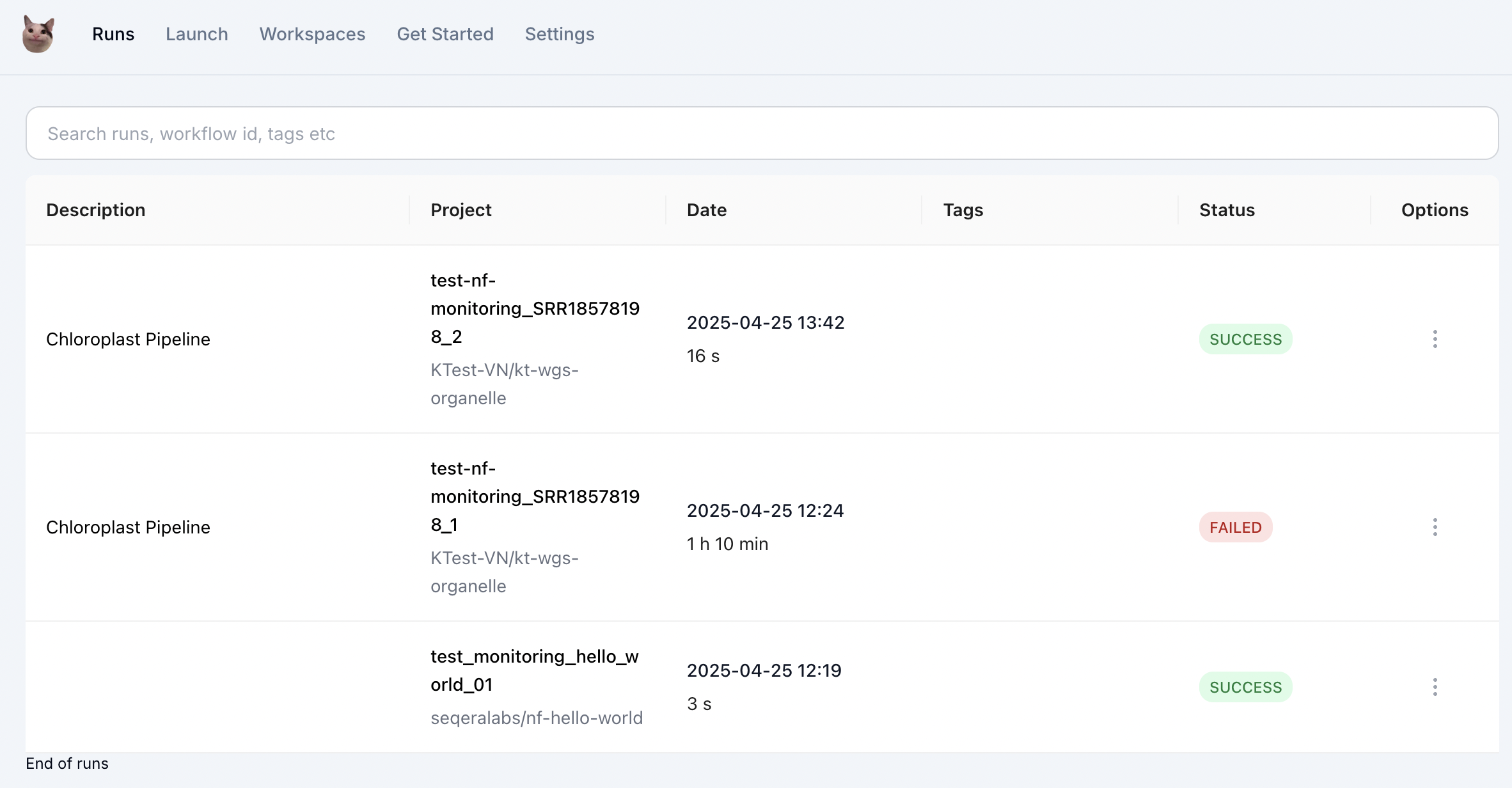Screen dimensions: 1512x788
Task: Switch to the Runs tab
Action: tap(113, 34)
